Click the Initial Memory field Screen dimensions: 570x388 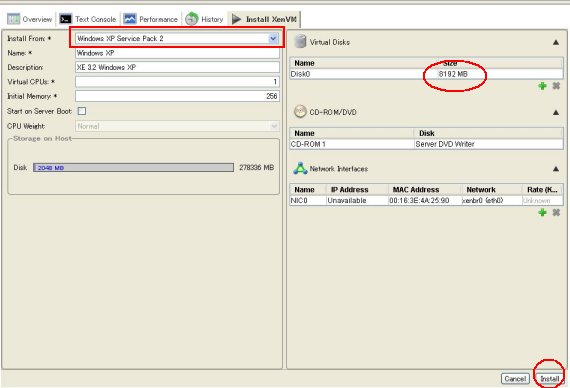coord(177,96)
